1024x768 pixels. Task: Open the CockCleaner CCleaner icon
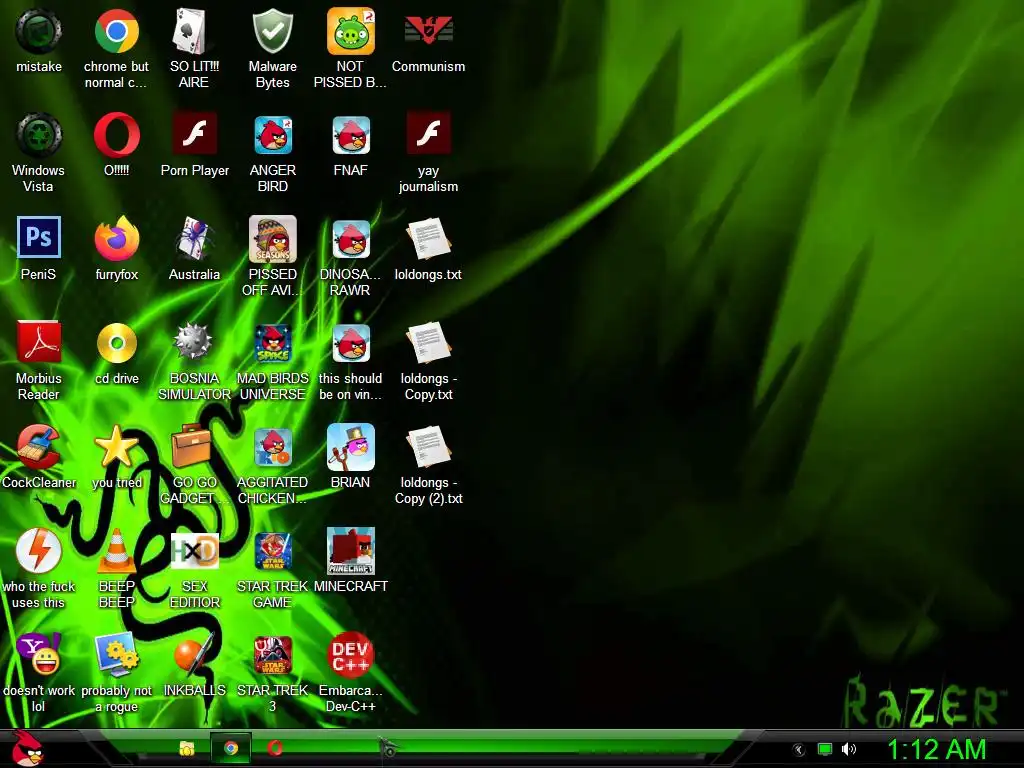point(39,447)
